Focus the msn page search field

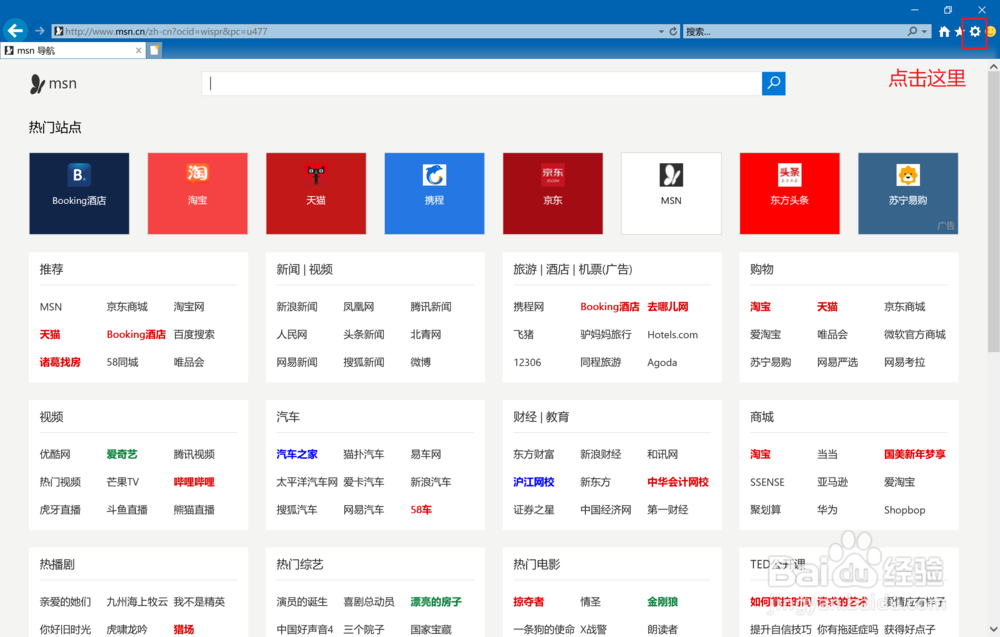482,84
